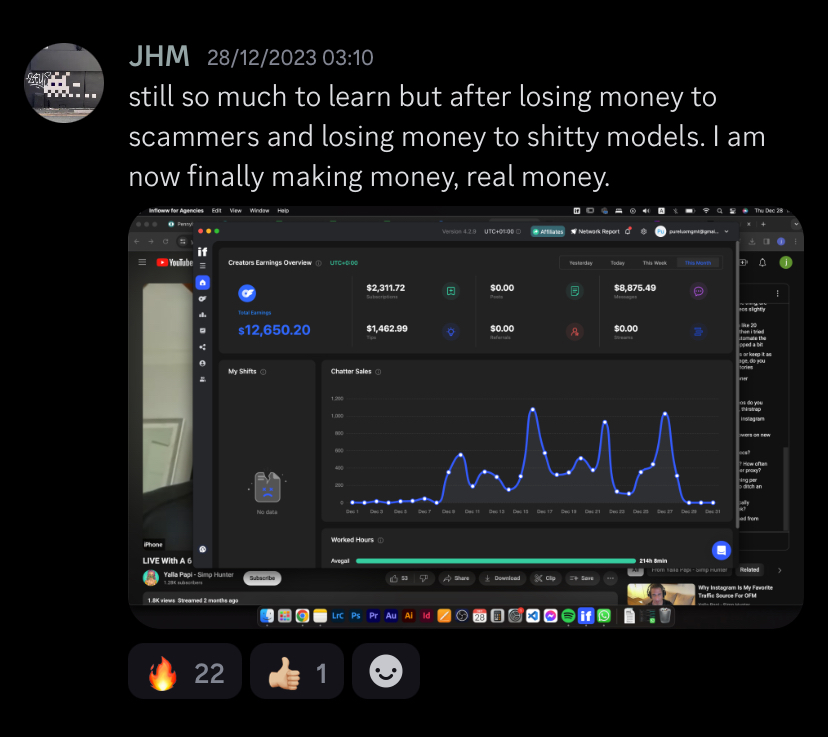
Task: Open the Network Report link
Action: (x=595, y=231)
